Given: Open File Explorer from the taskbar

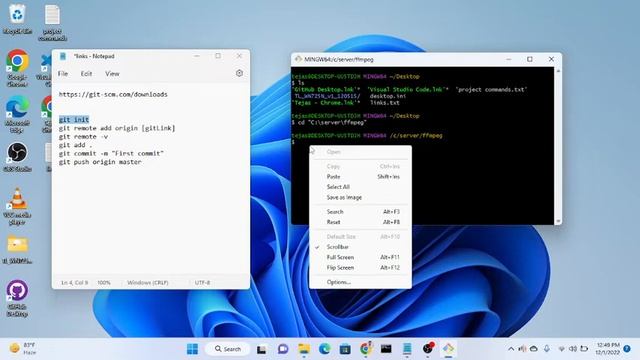Looking at the screenshot, I should pyautogui.click(x=304, y=349).
